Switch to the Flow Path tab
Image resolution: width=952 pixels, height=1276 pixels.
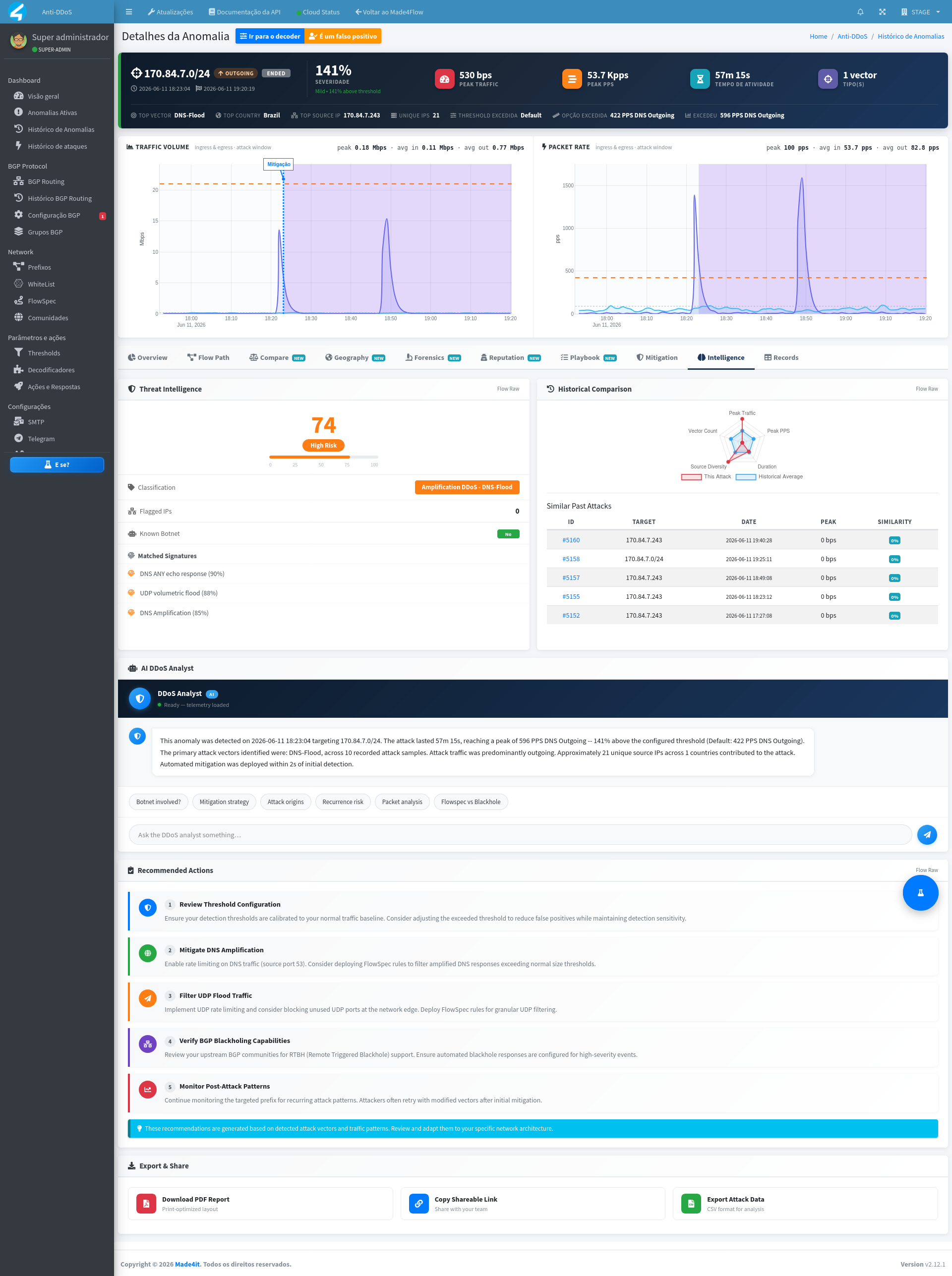[x=208, y=358]
